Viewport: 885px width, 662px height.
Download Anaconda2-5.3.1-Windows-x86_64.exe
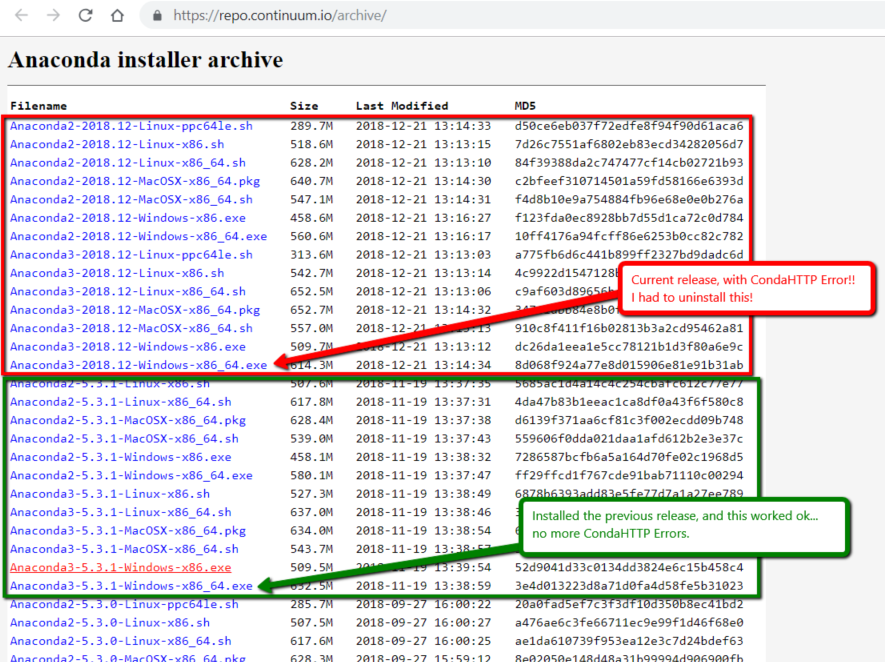tap(131, 475)
